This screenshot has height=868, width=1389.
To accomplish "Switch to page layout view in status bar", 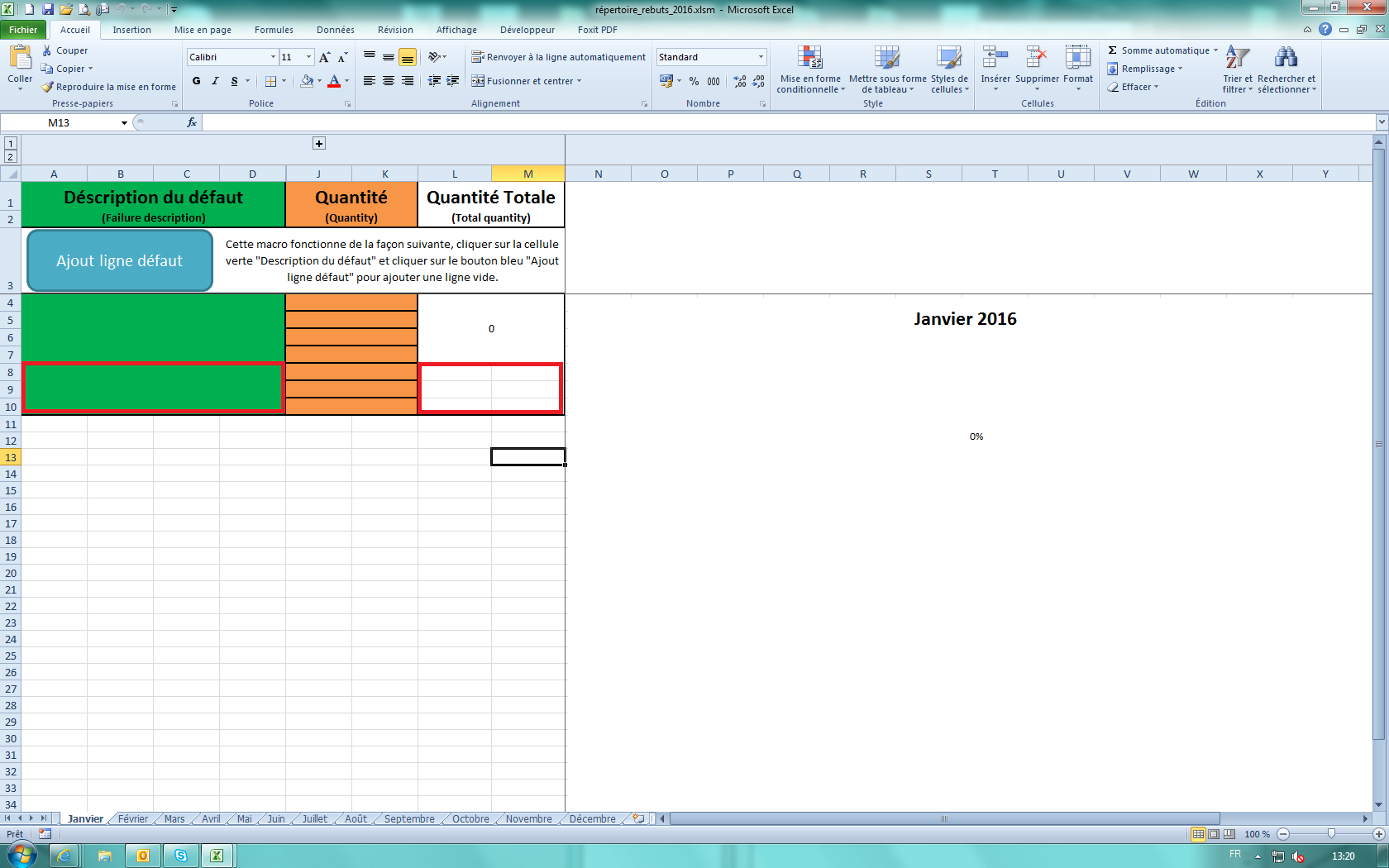I will click(1214, 834).
